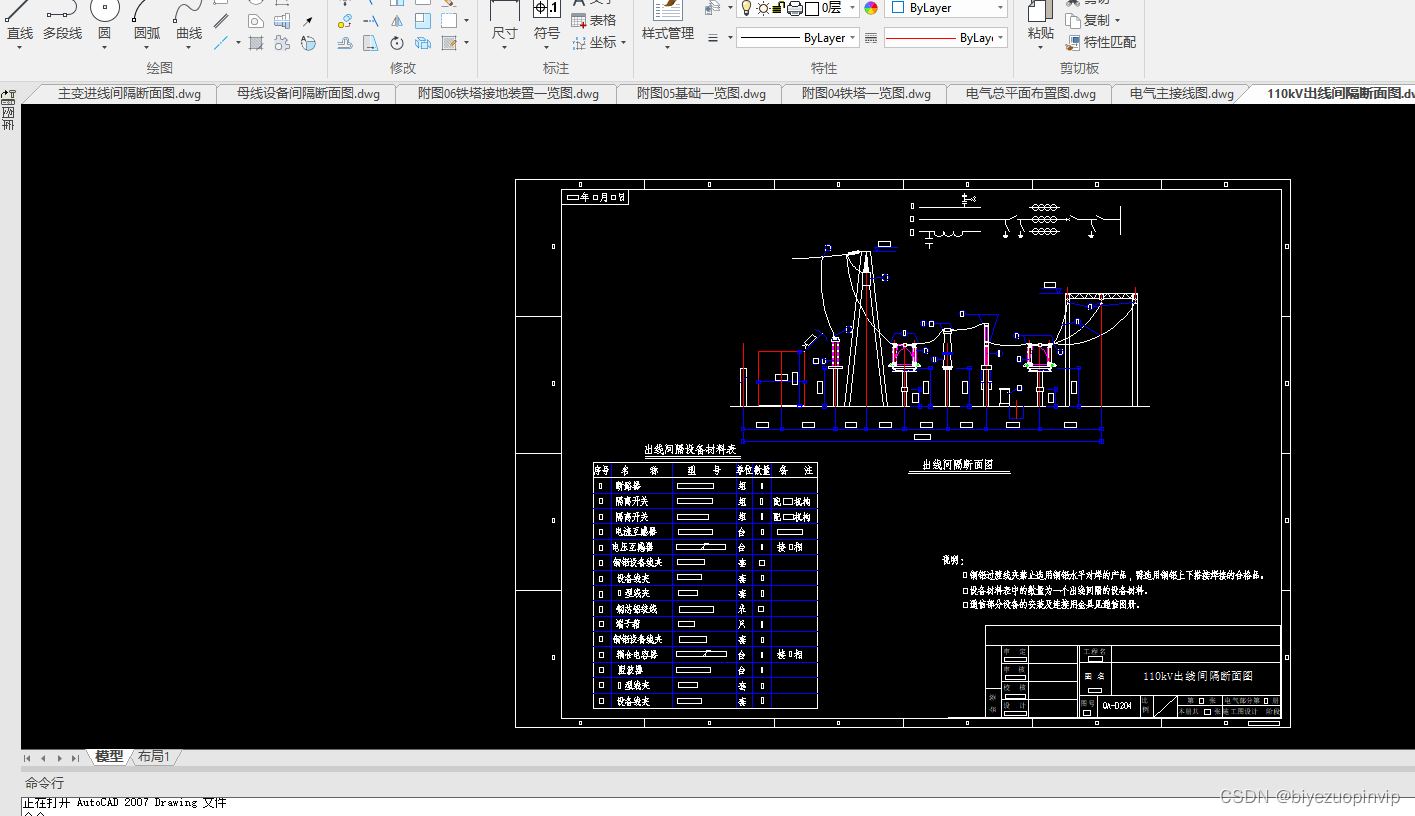
Task: Open the red lineweight ByLayer dropdown
Action: tap(1001, 38)
